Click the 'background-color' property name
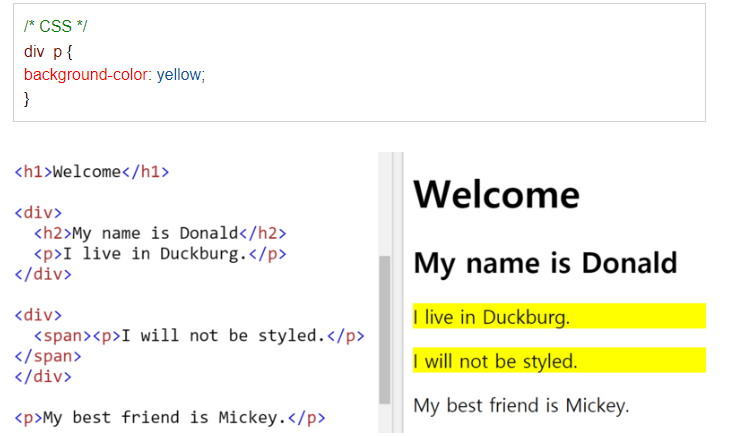This screenshot has width=740, height=436. (86, 75)
